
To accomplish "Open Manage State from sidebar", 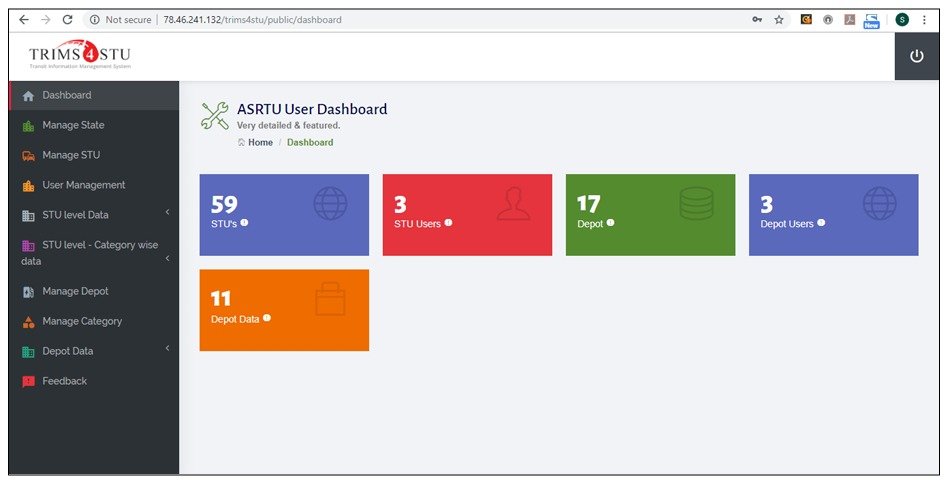I will tap(72, 125).
